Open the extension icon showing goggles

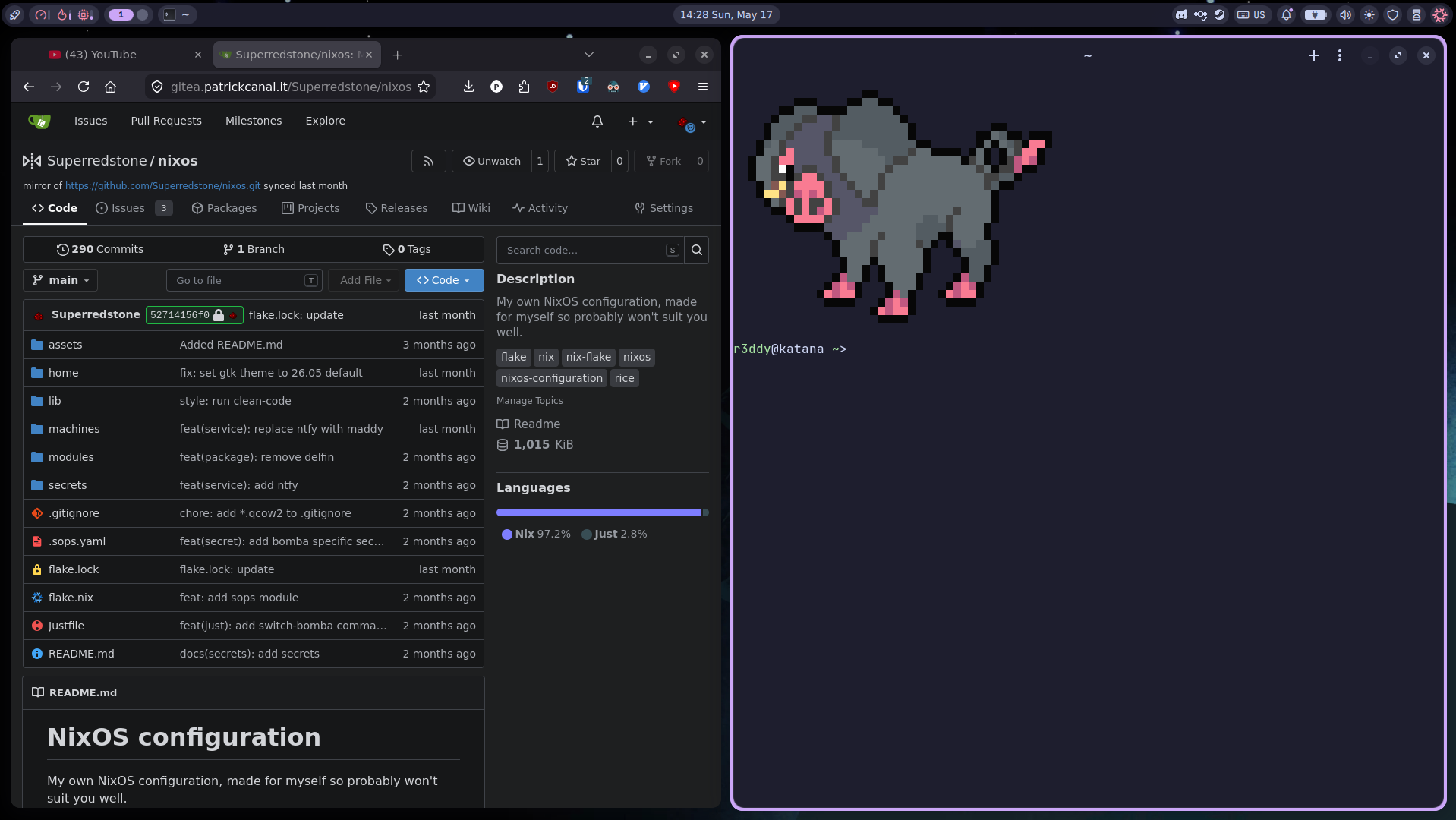[613, 87]
